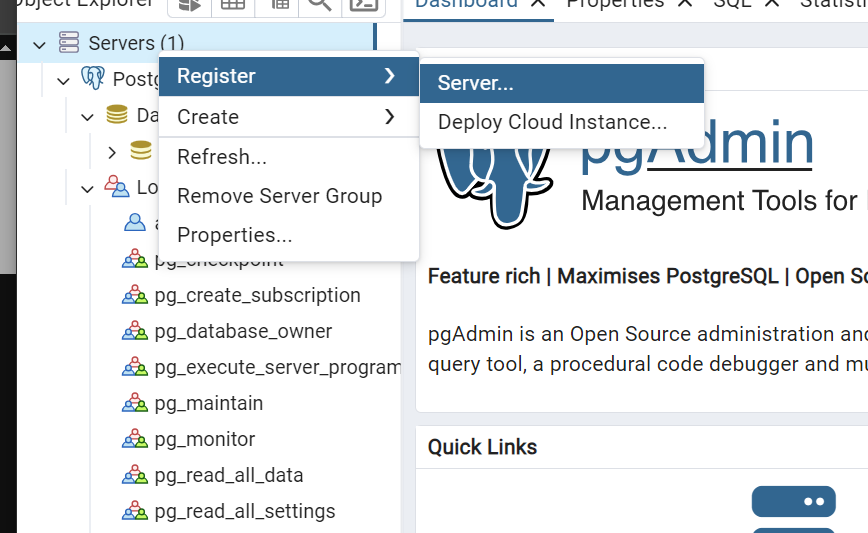
Task: Select pg_execute_server_program role
Action: point(277,368)
